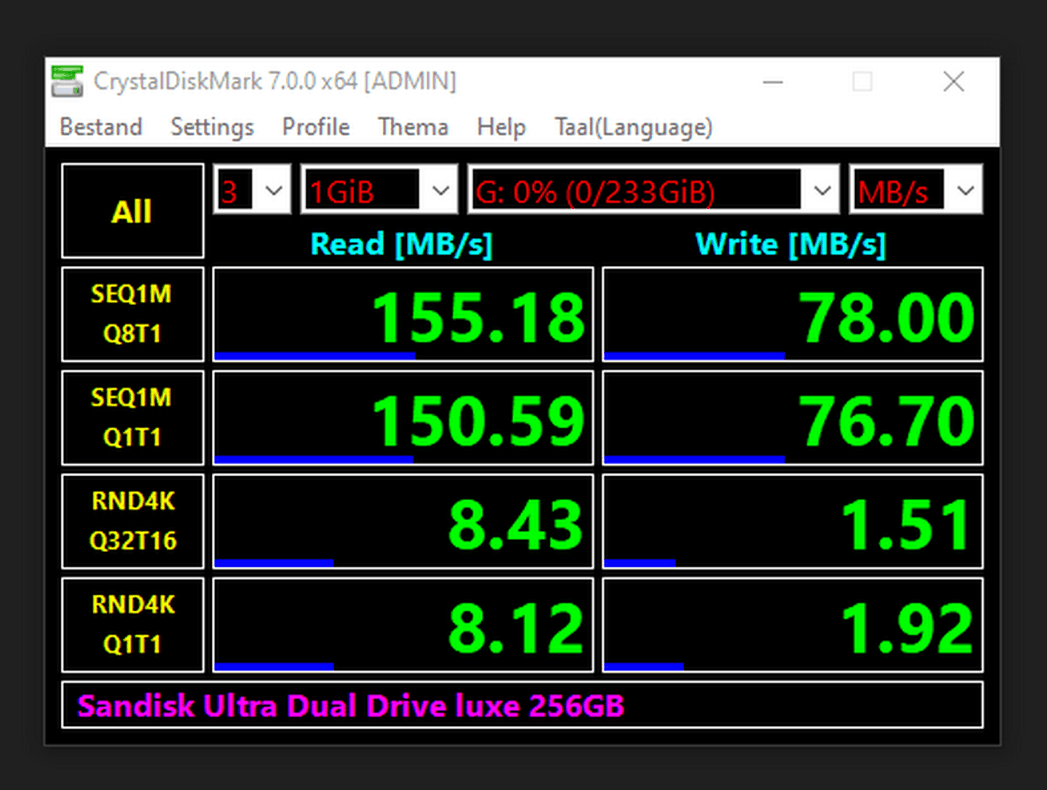Open the Bestand menu
Image resolution: width=1047 pixels, height=790 pixels.
coord(101,127)
